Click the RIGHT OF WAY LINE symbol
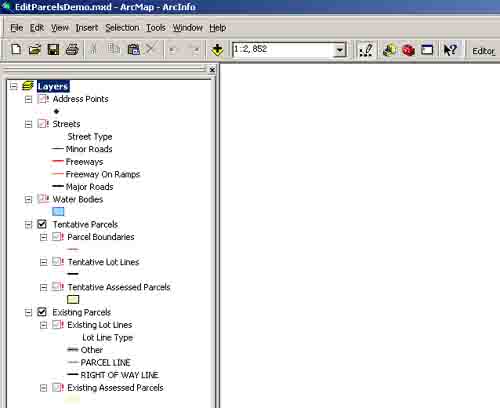This screenshot has width=500, height=408. coord(73,375)
